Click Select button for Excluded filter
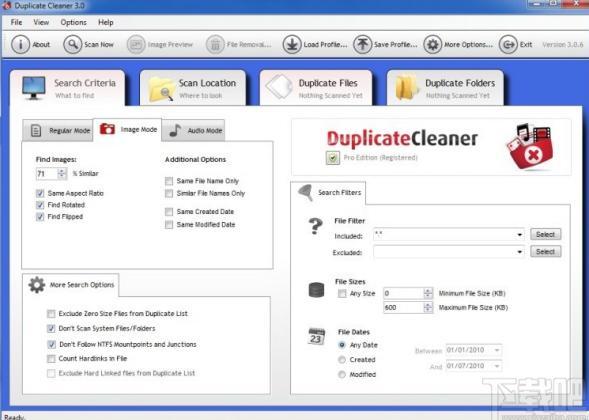The height and width of the screenshot is (420, 589). click(546, 252)
